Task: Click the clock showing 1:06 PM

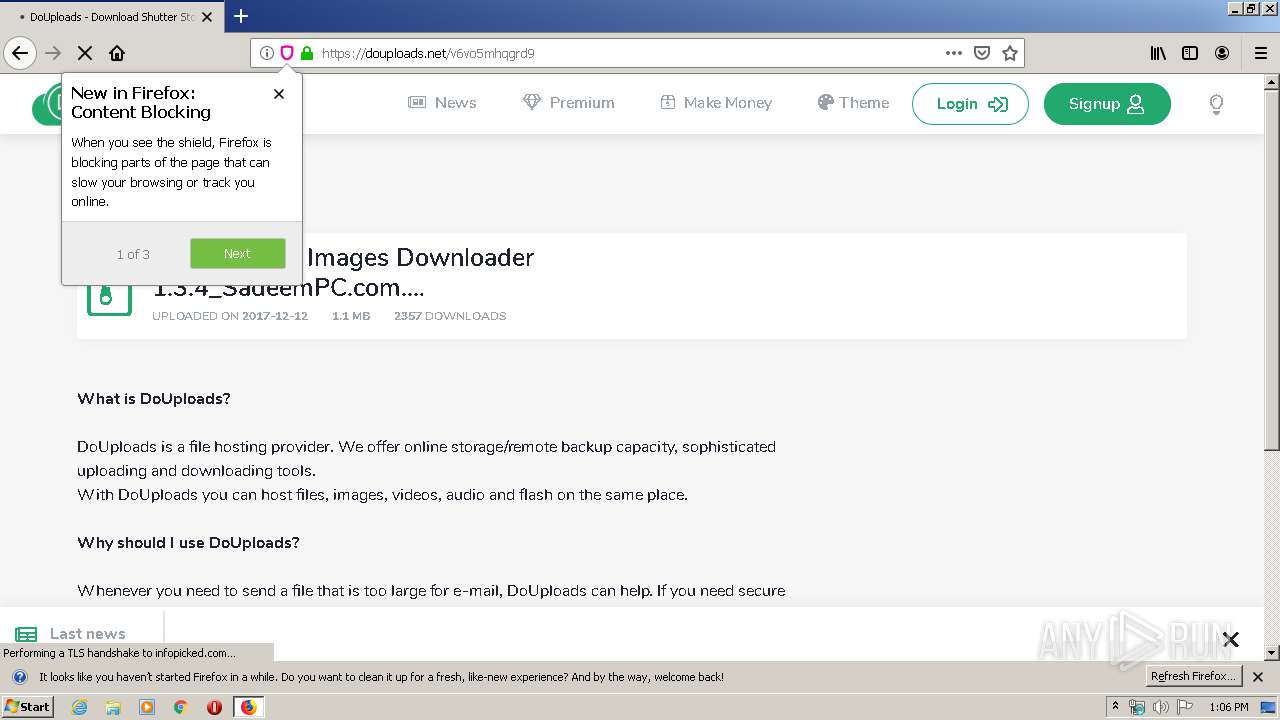Action: [x=1229, y=707]
